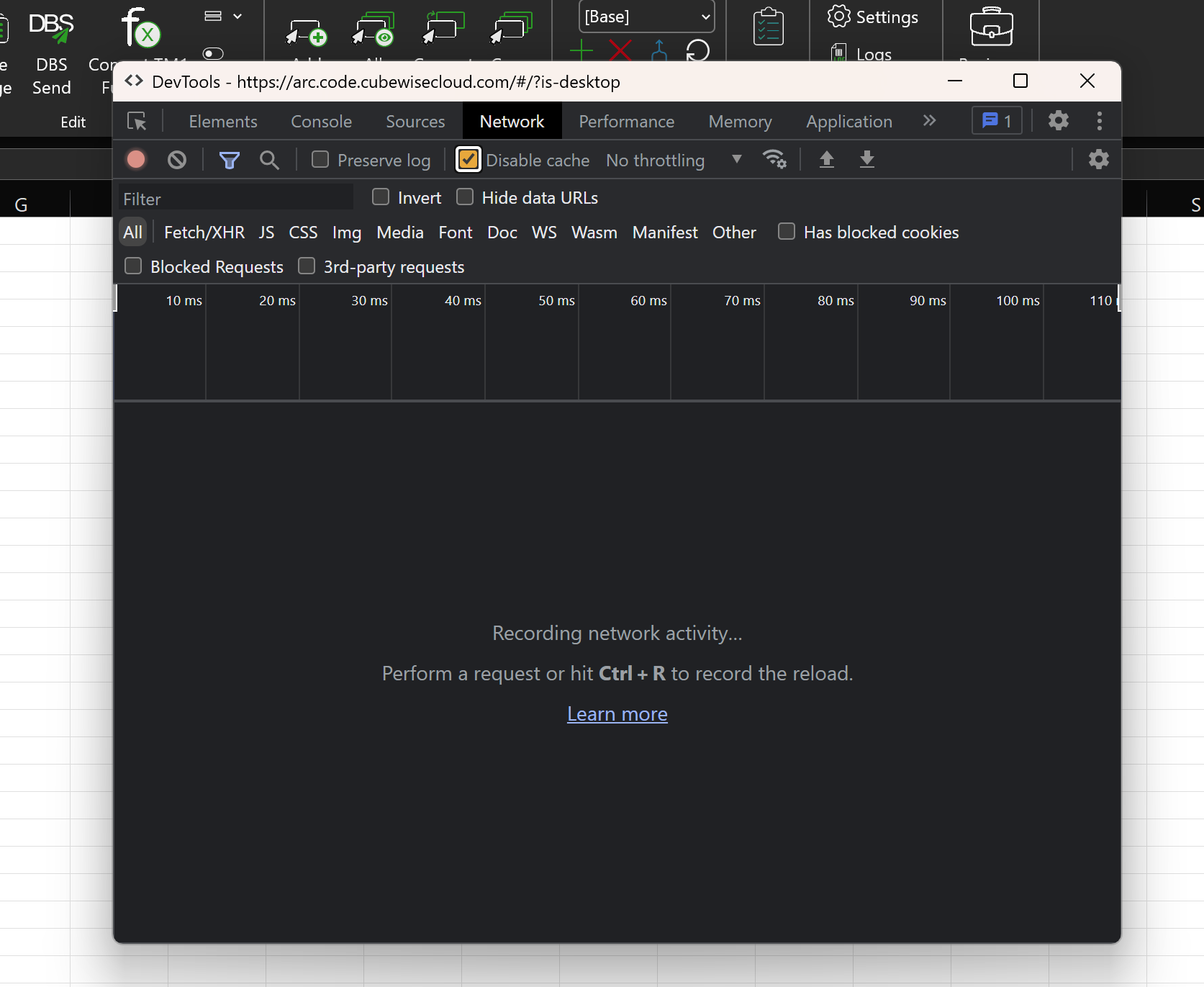Image resolution: width=1204 pixels, height=987 pixels.
Task: Check Hide data URLs
Action: coord(465,197)
